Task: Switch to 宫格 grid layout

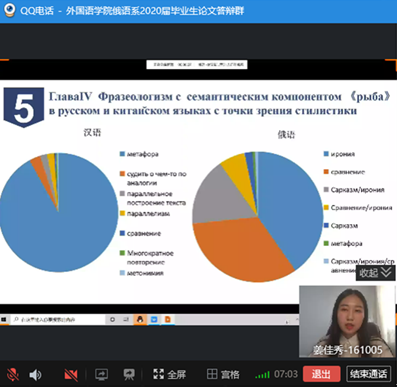Action: (223, 374)
